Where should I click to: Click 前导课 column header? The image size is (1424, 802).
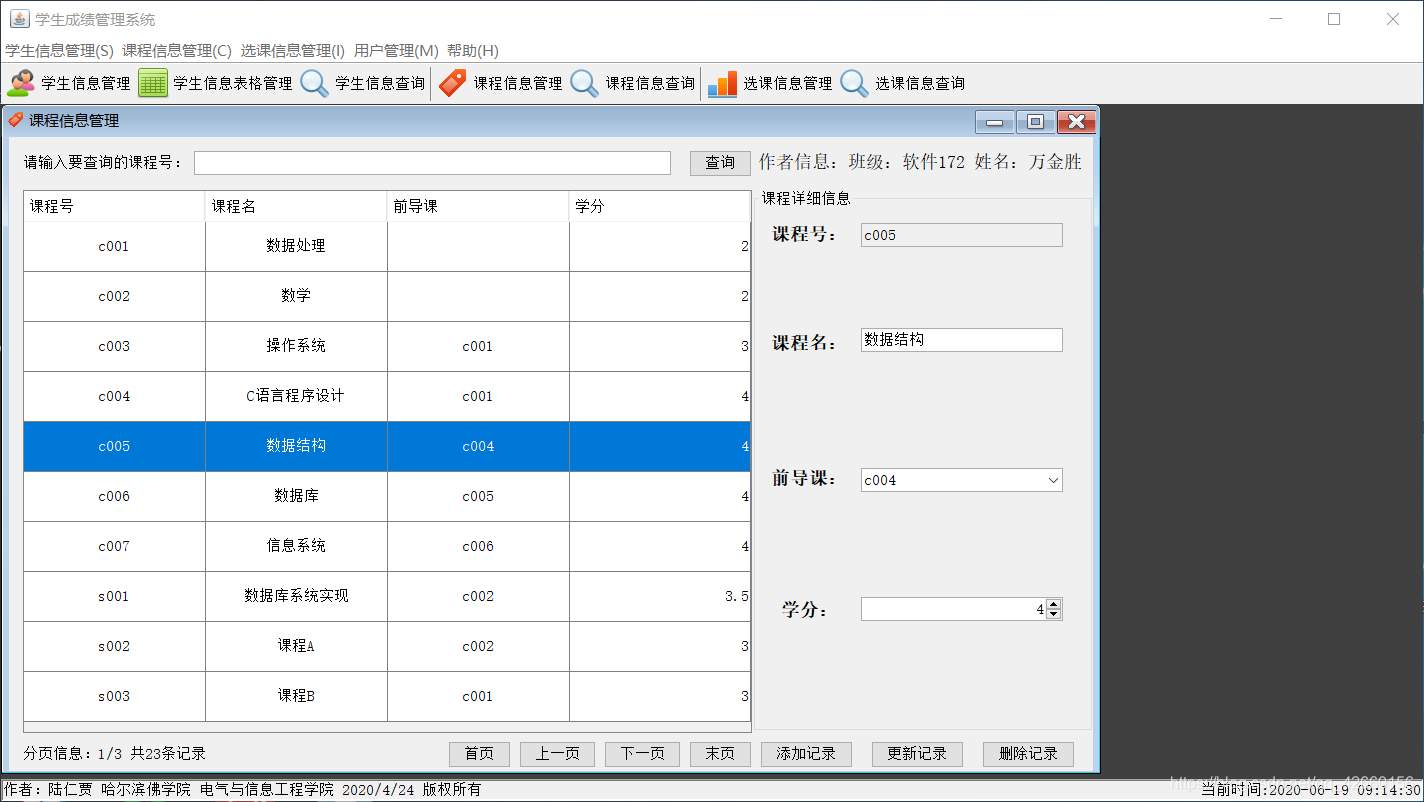478,206
